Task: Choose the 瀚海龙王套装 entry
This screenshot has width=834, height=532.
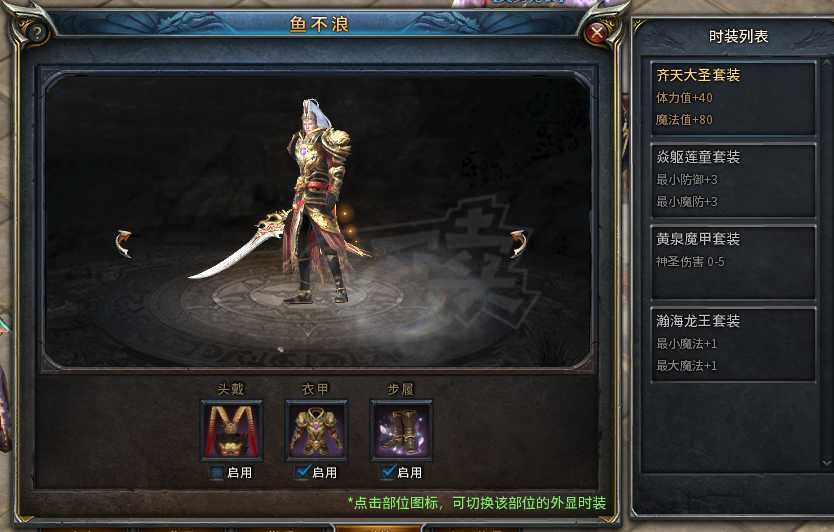Action: 733,344
